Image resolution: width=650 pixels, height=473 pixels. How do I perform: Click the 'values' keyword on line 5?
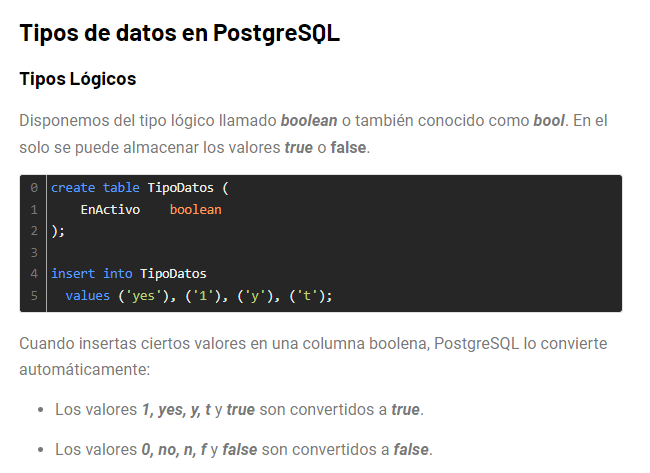point(87,296)
